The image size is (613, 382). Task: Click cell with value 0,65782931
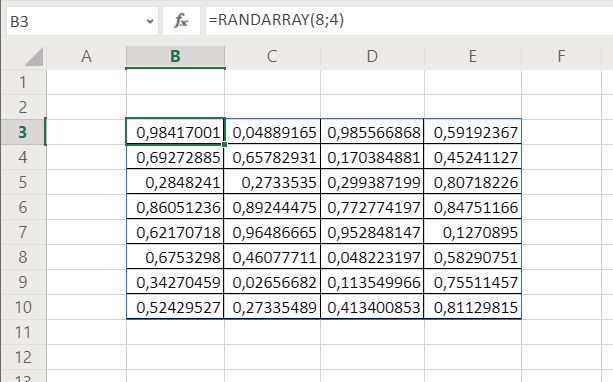point(272,157)
